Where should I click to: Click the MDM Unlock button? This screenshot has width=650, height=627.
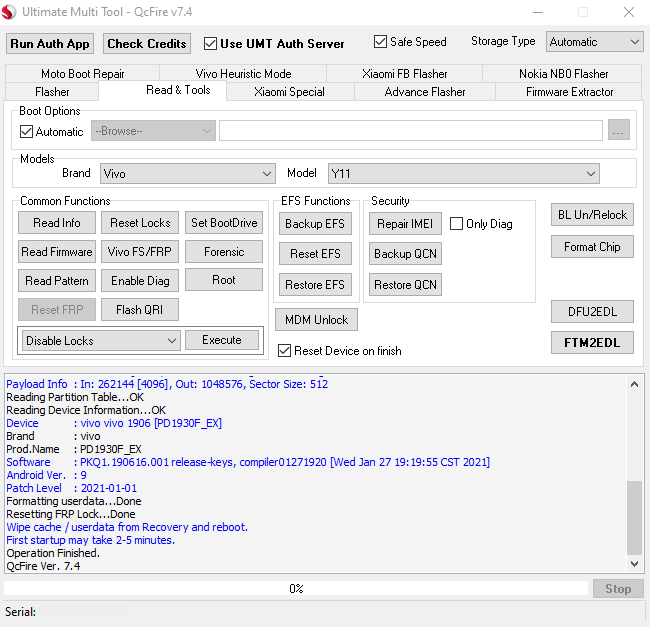[316, 320]
